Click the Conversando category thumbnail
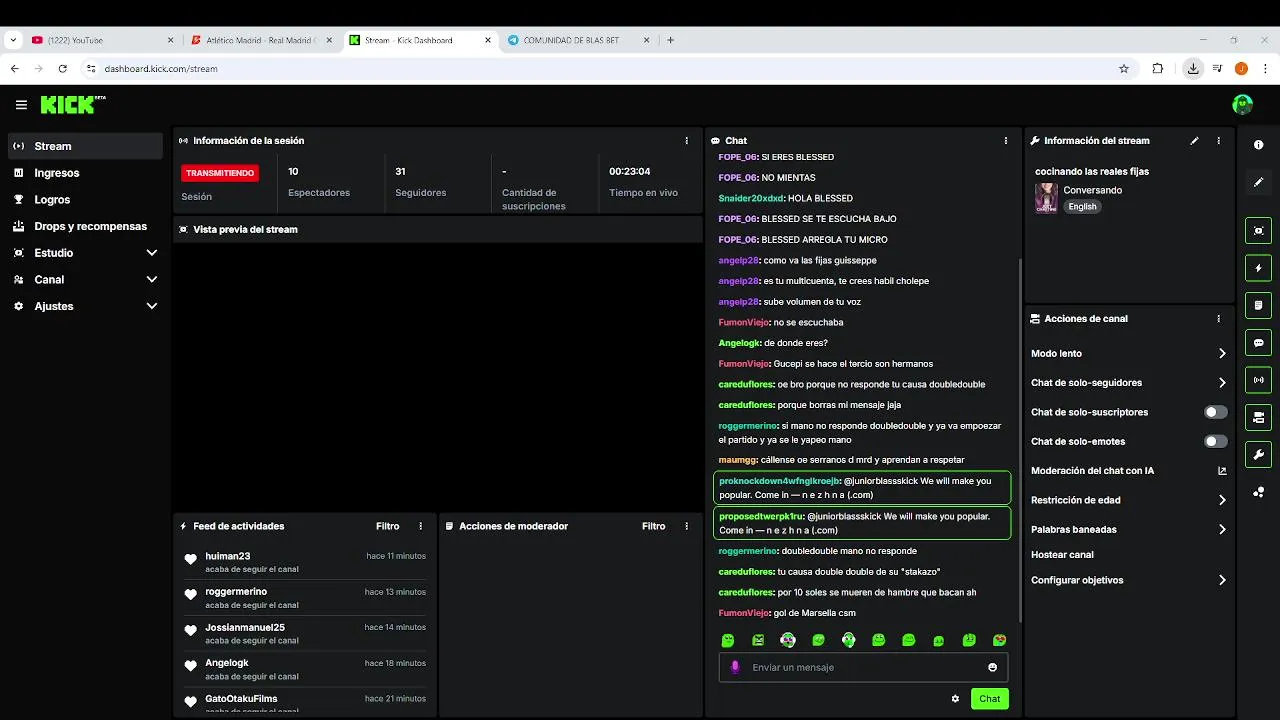 tap(1046, 198)
